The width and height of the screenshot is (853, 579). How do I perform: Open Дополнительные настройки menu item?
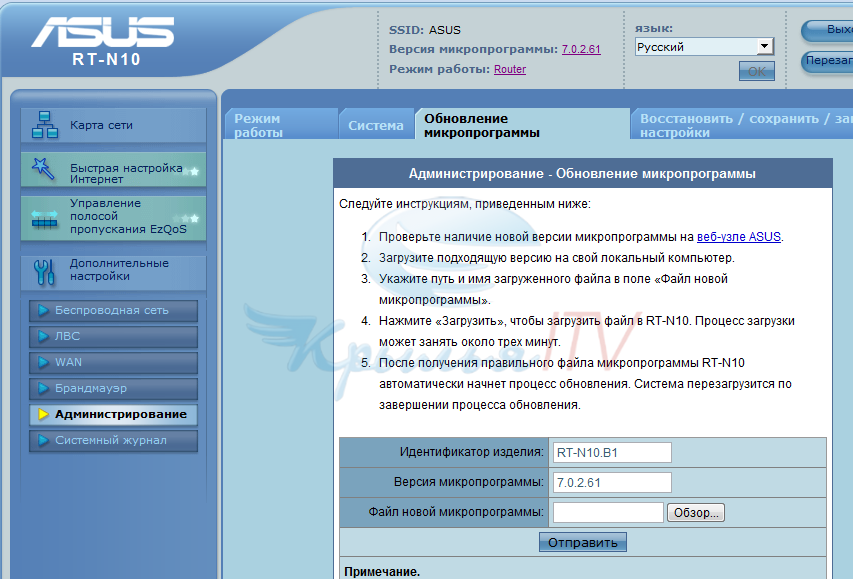114,272
